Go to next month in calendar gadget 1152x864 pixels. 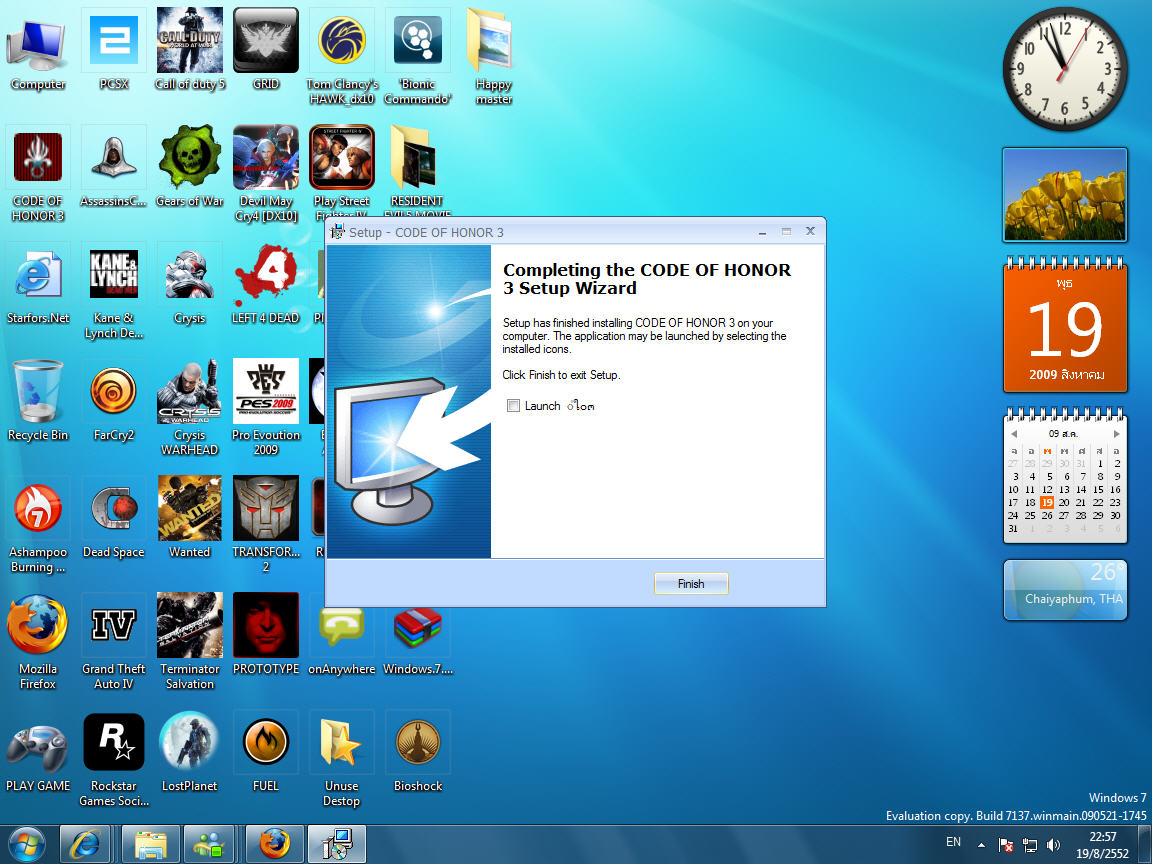click(1116, 433)
